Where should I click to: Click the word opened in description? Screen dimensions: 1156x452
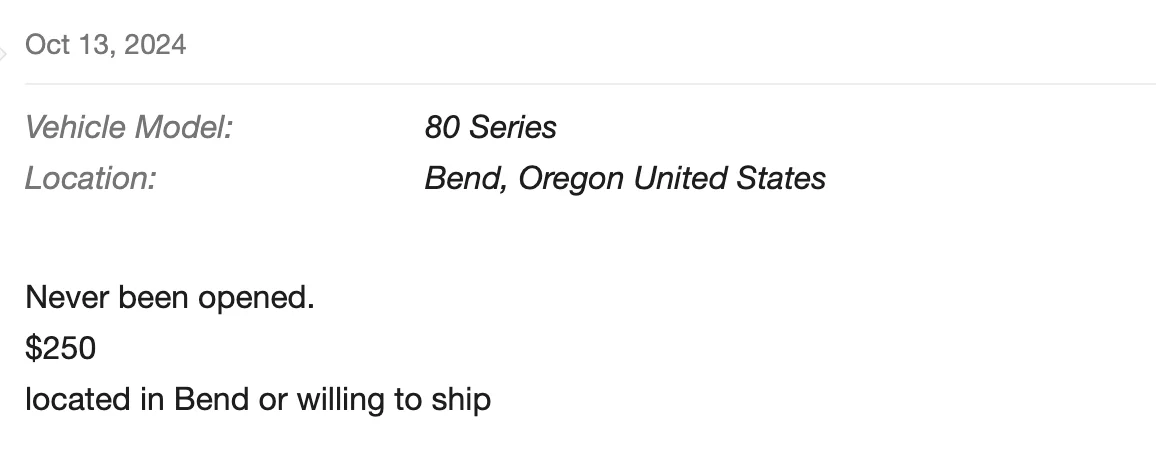pyautogui.click(x=256, y=299)
